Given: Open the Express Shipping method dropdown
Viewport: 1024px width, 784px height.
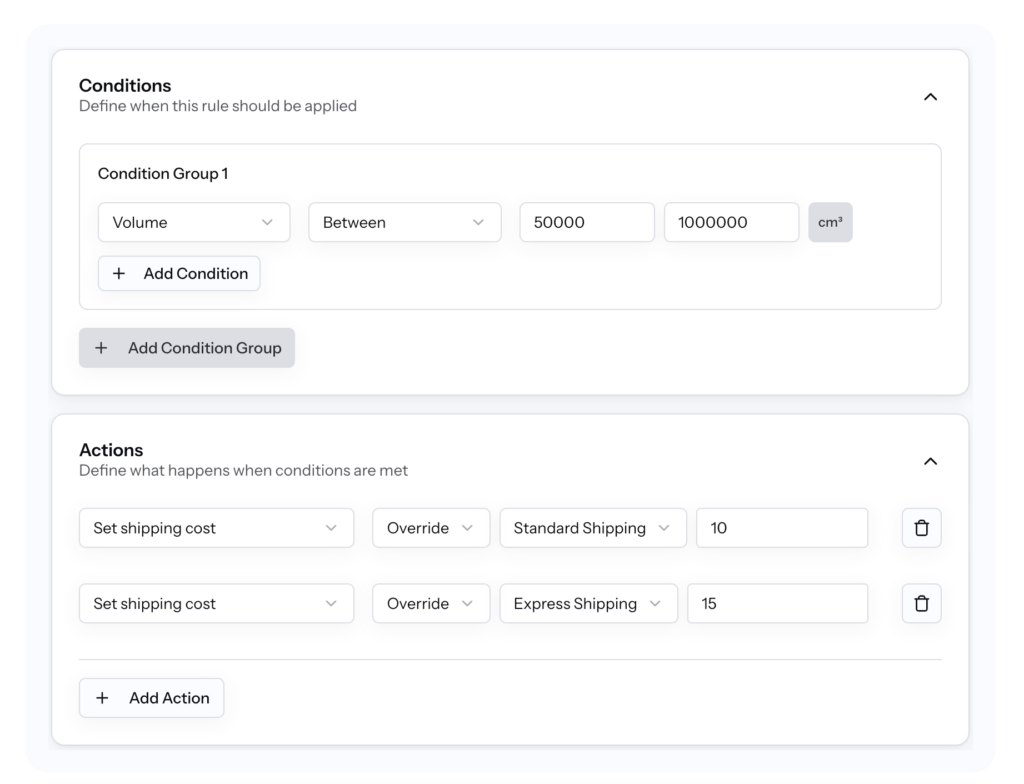Looking at the screenshot, I should (588, 603).
